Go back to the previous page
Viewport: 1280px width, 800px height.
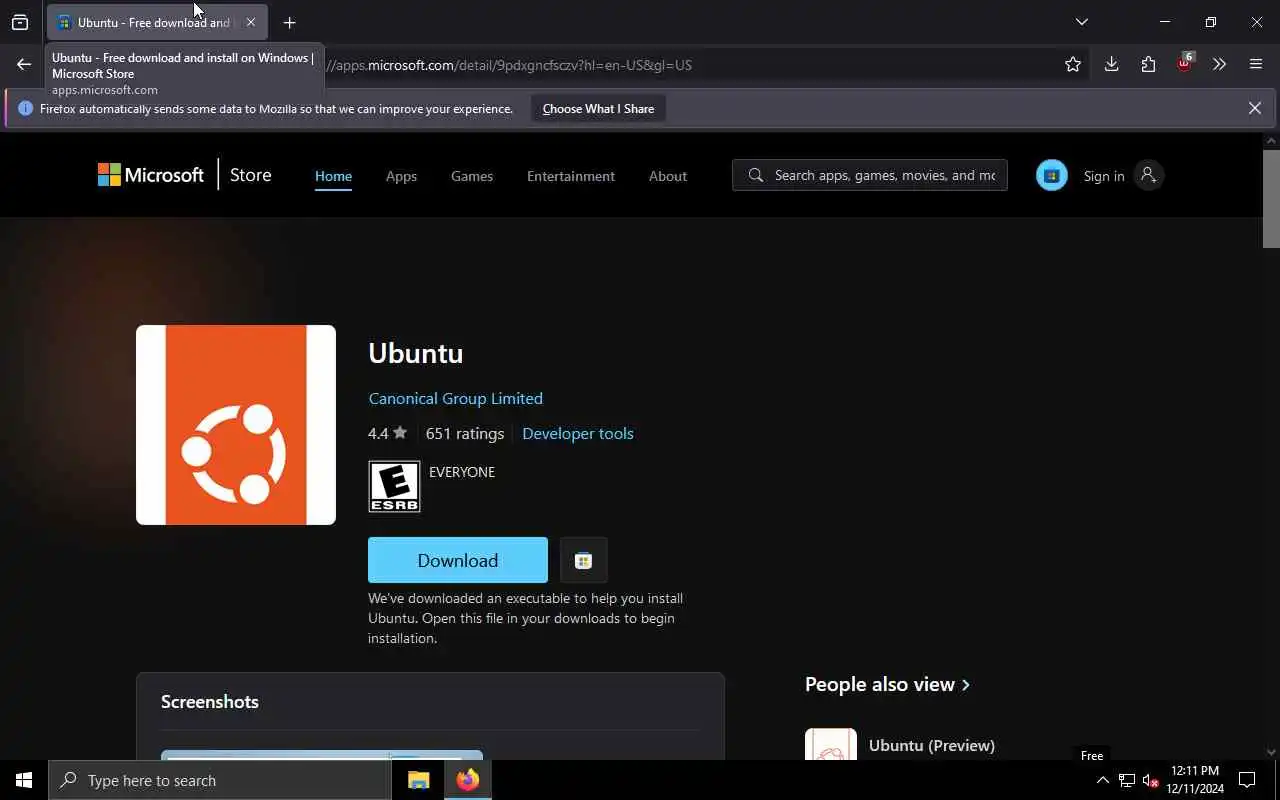coord(24,65)
